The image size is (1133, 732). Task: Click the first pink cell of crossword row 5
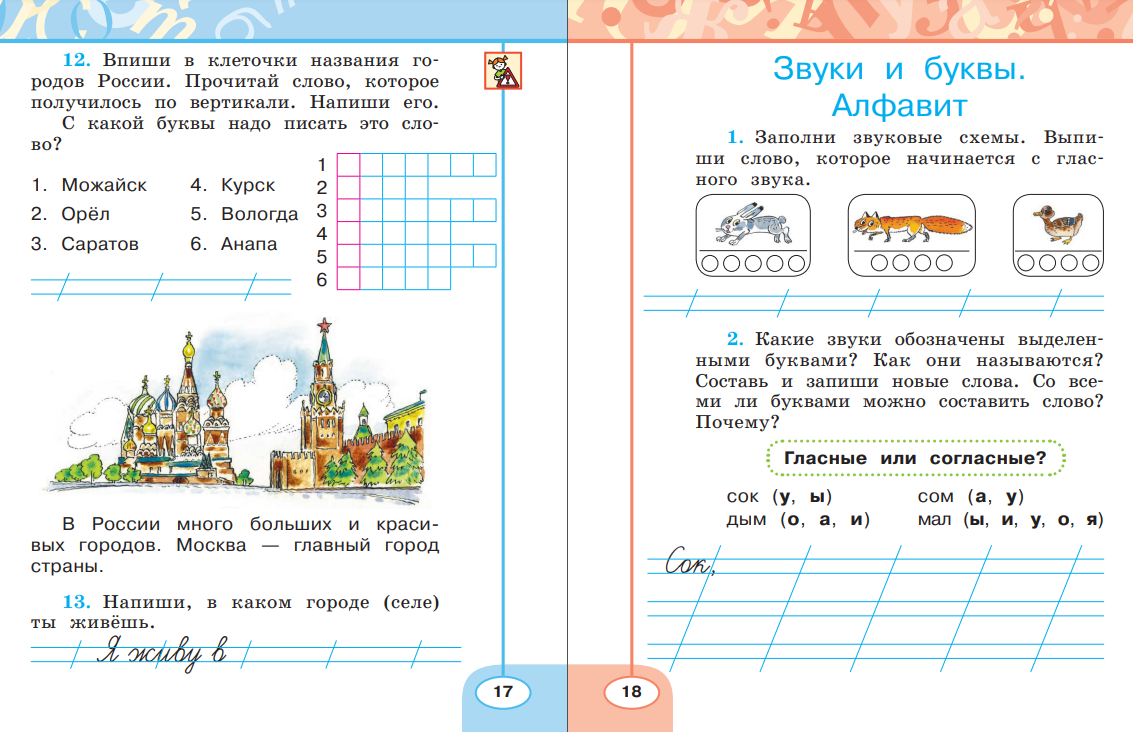(x=348, y=256)
